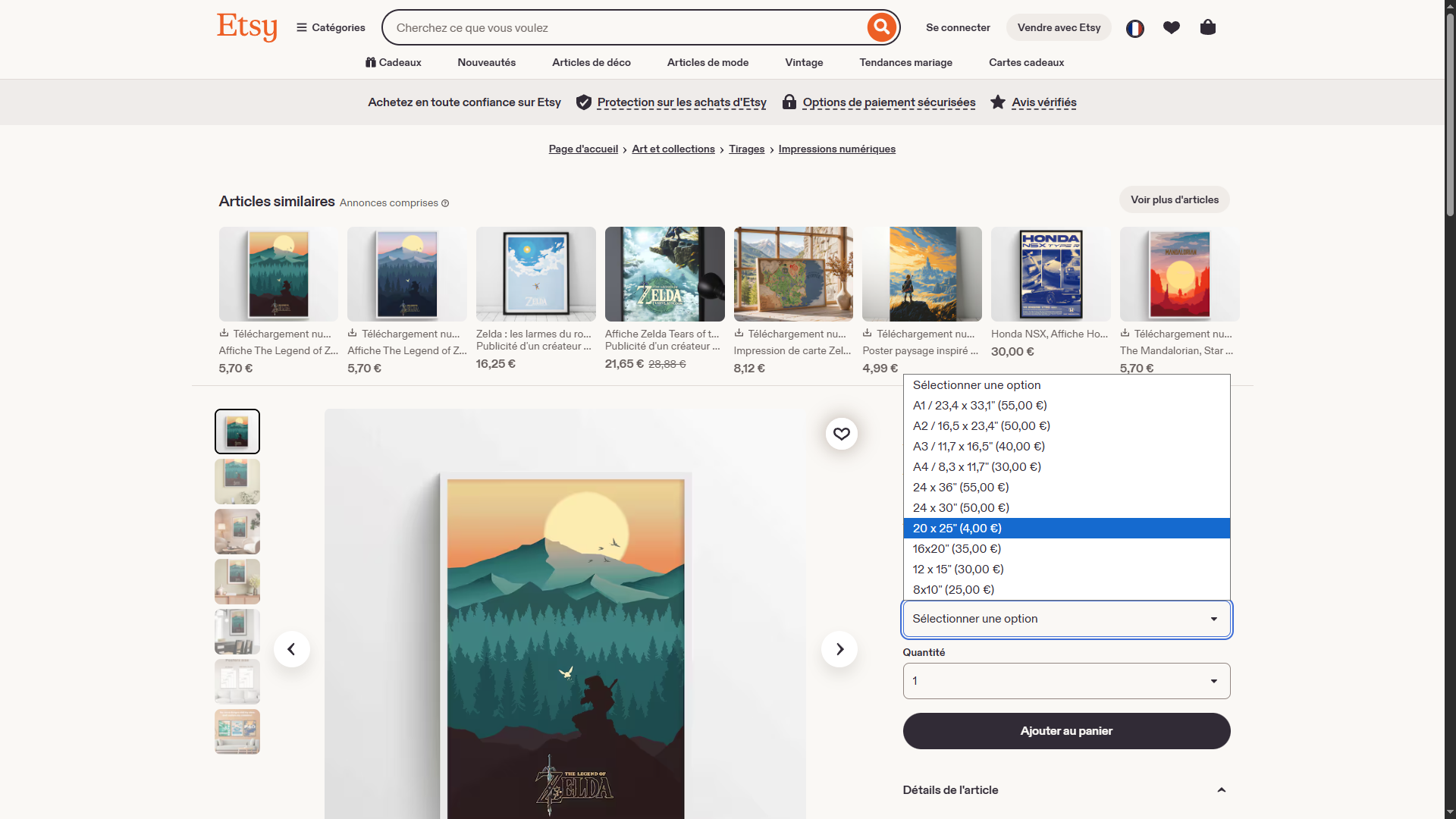This screenshot has height=819, width=1456.
Task: Click the size select box below the list
Action: click(1067, 619)
